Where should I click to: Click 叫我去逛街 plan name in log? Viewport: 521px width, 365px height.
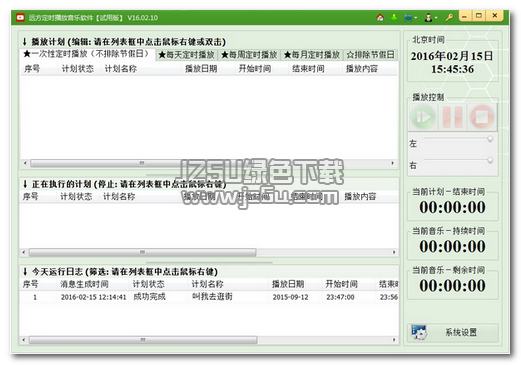coord(212,297)
